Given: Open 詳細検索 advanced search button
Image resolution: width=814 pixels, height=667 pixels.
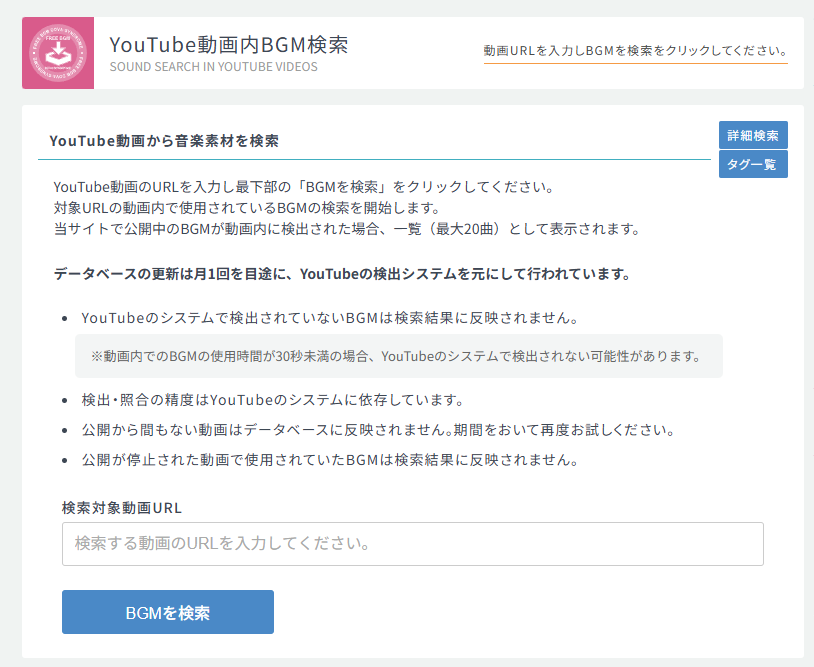Looking at the screenshot, I should click(x=753, y=135).
